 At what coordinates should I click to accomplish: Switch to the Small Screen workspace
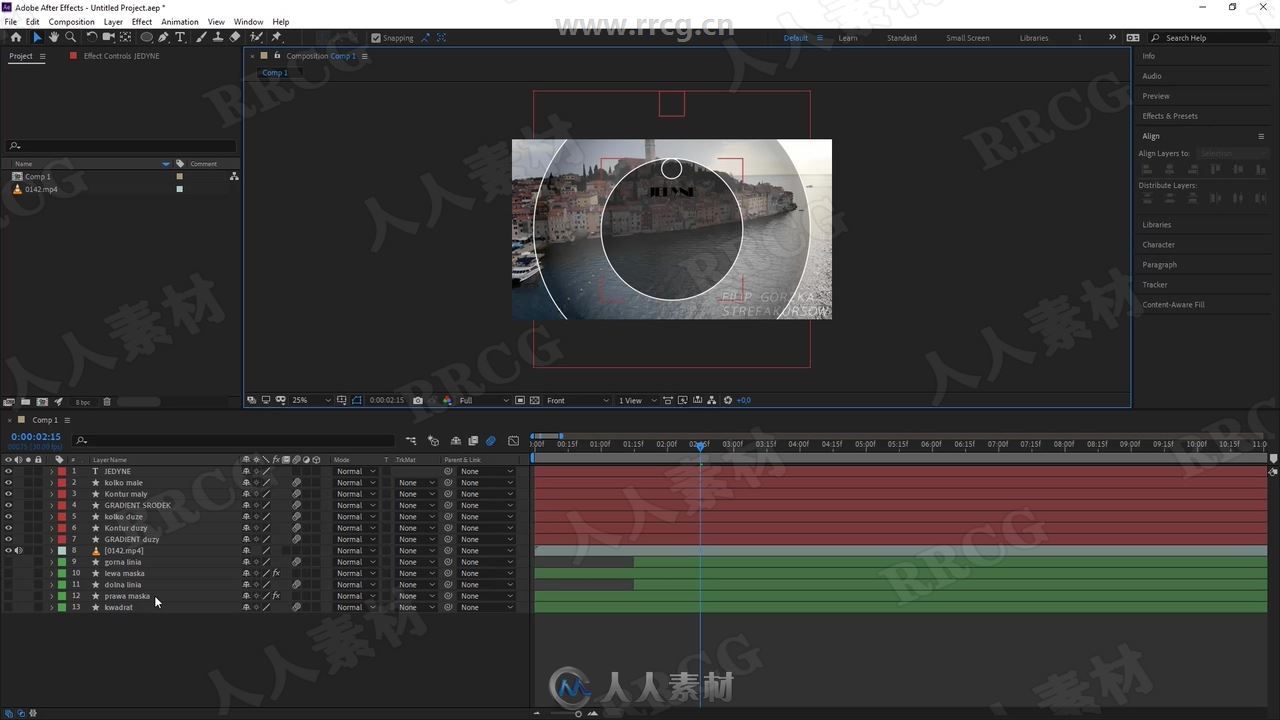pyautogui.click(x=968, y=38)
